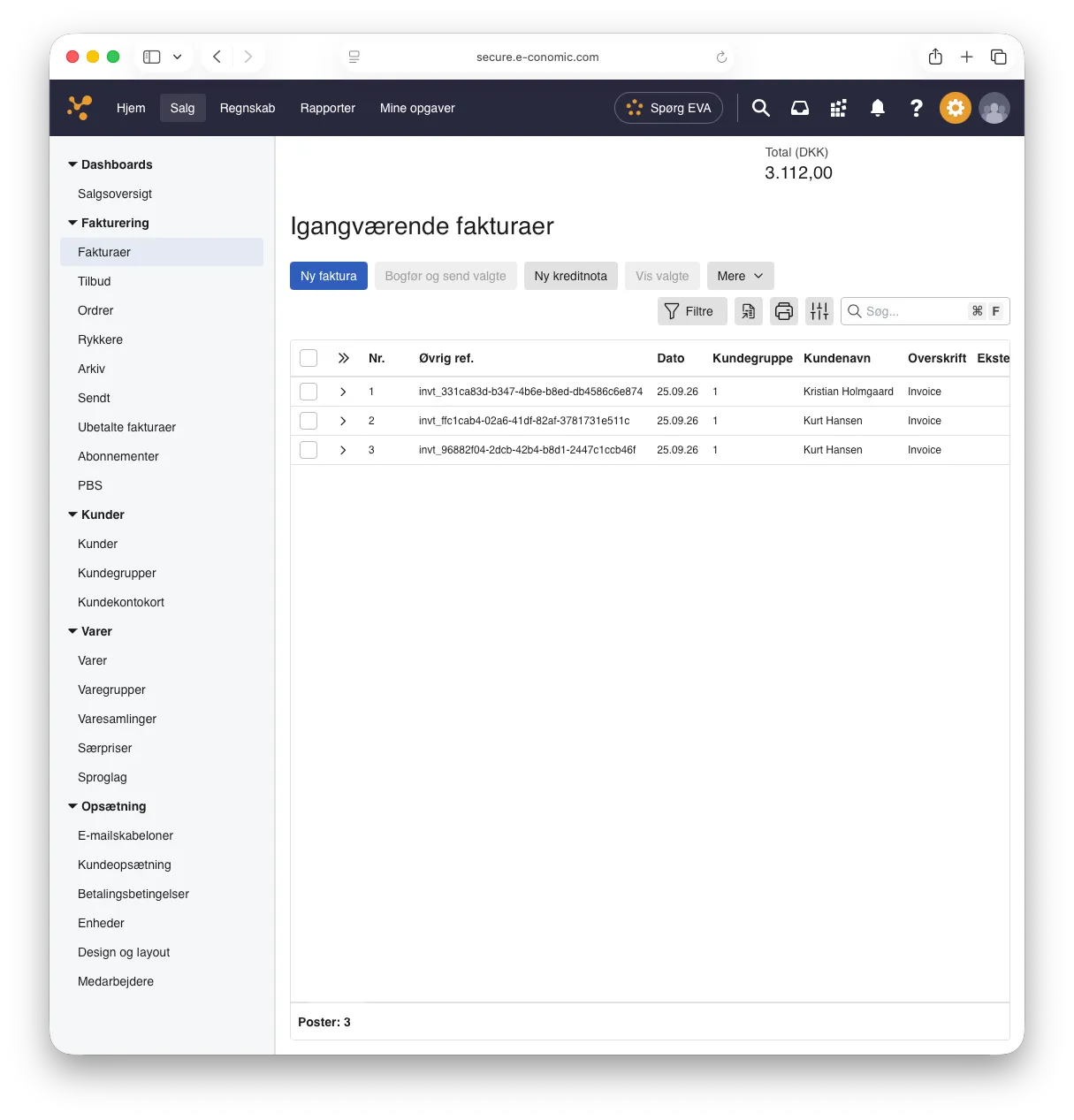The width and height of the screenshot is (1074, 1120).
Task: Click the export document icon
Action: click(749, 311)
